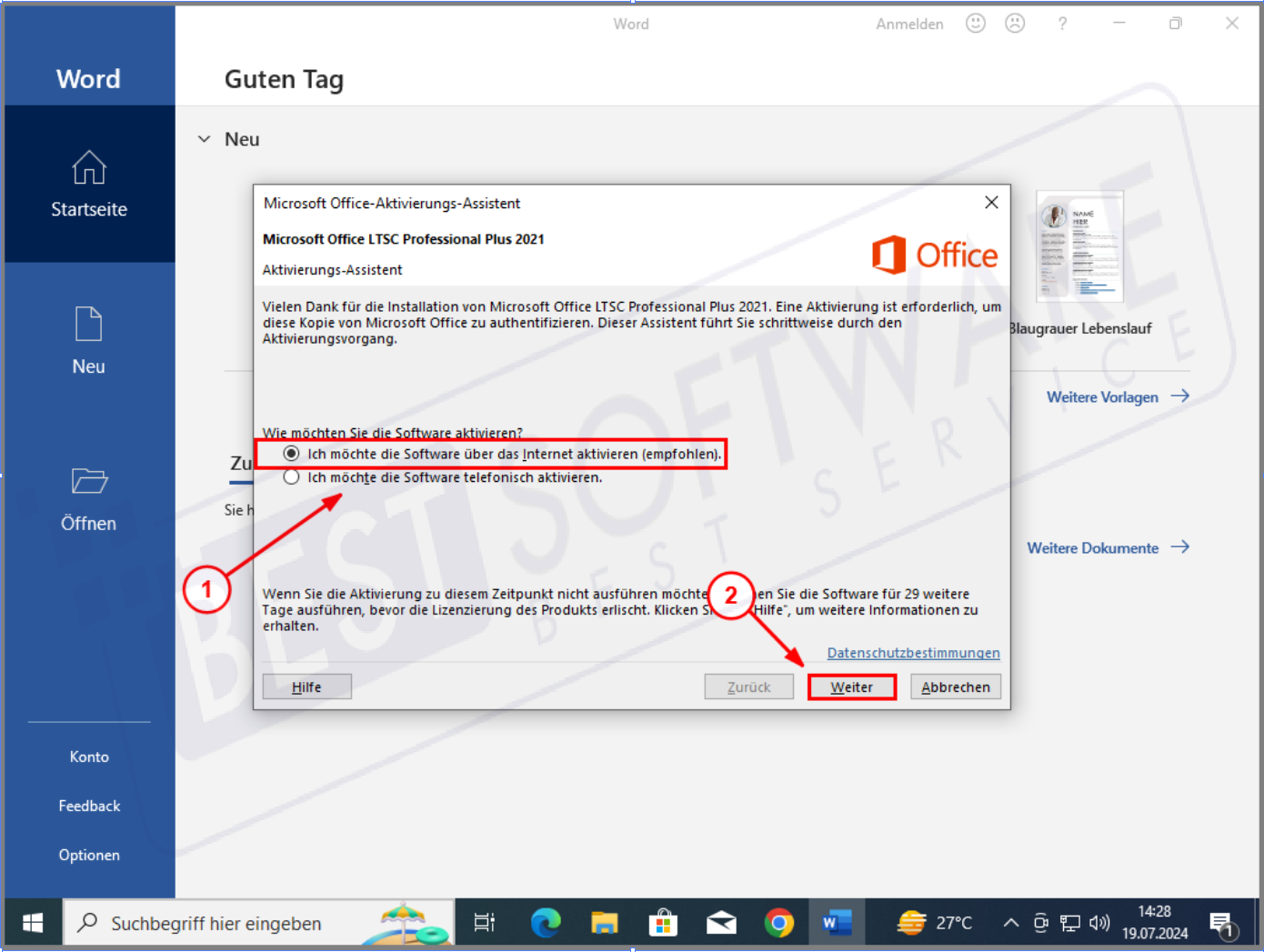Send a smile feedback via smiley icon
1264x952 pixels.
[976, 24]
